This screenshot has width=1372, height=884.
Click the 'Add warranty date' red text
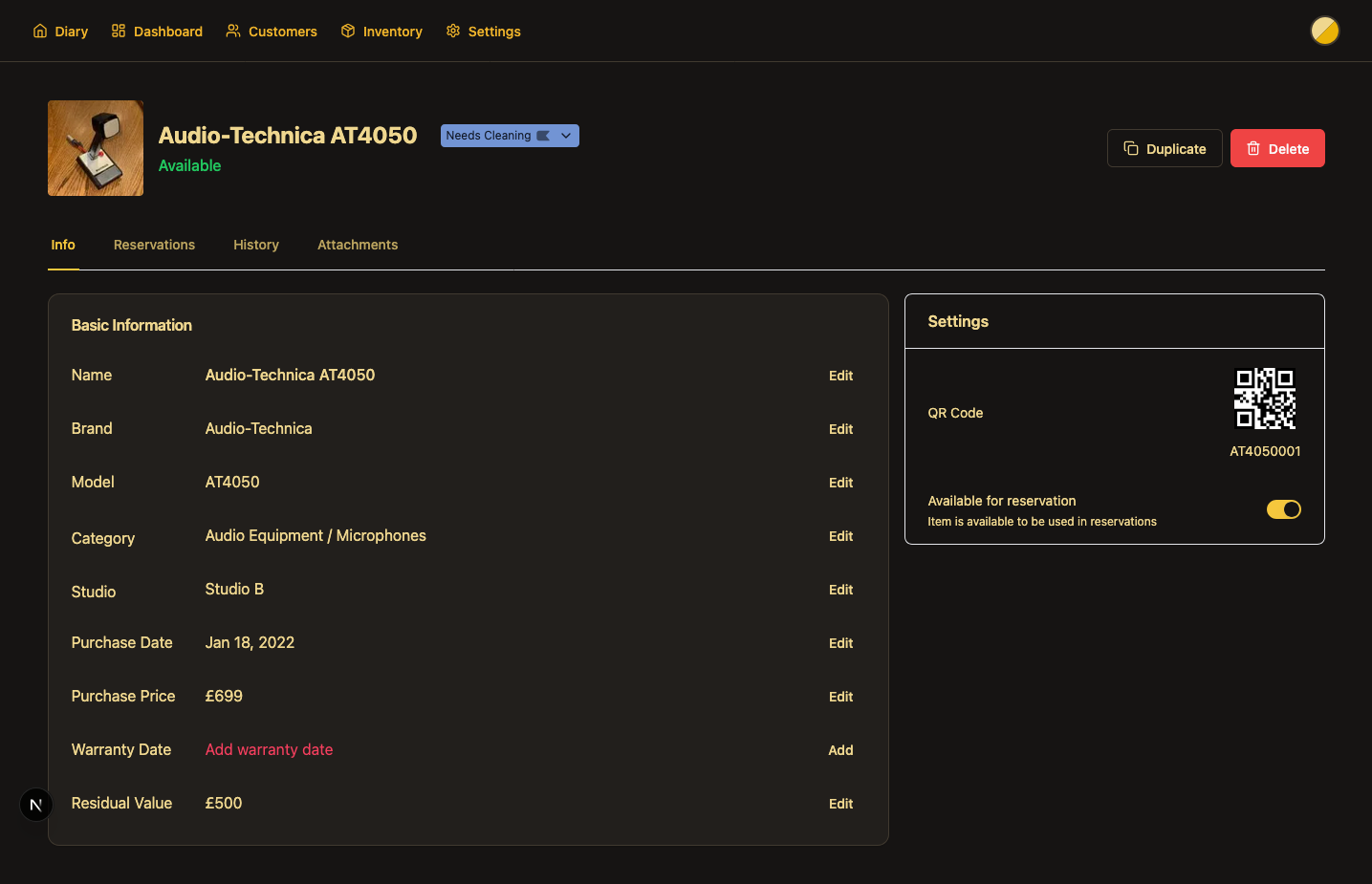pyautogui.click(x=269, y=750)
